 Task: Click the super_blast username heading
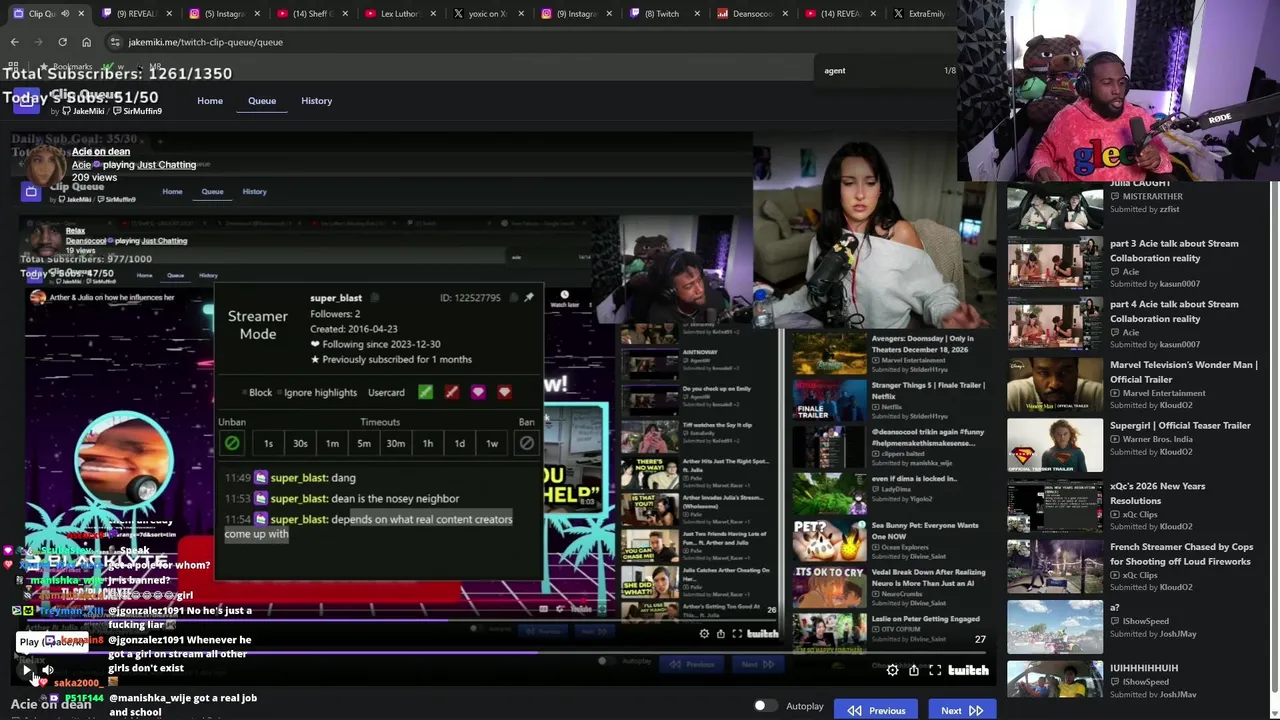click(336, 297)
